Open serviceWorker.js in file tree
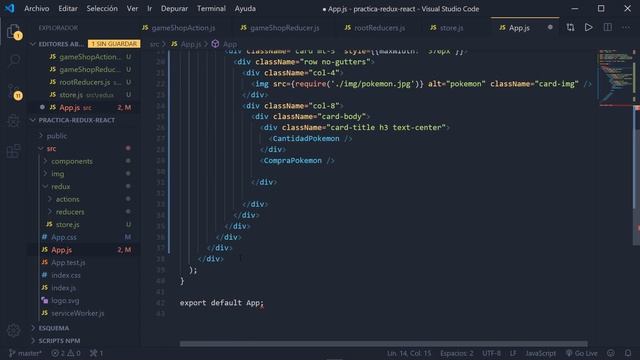The image size is (640, 360). (77, 313)
